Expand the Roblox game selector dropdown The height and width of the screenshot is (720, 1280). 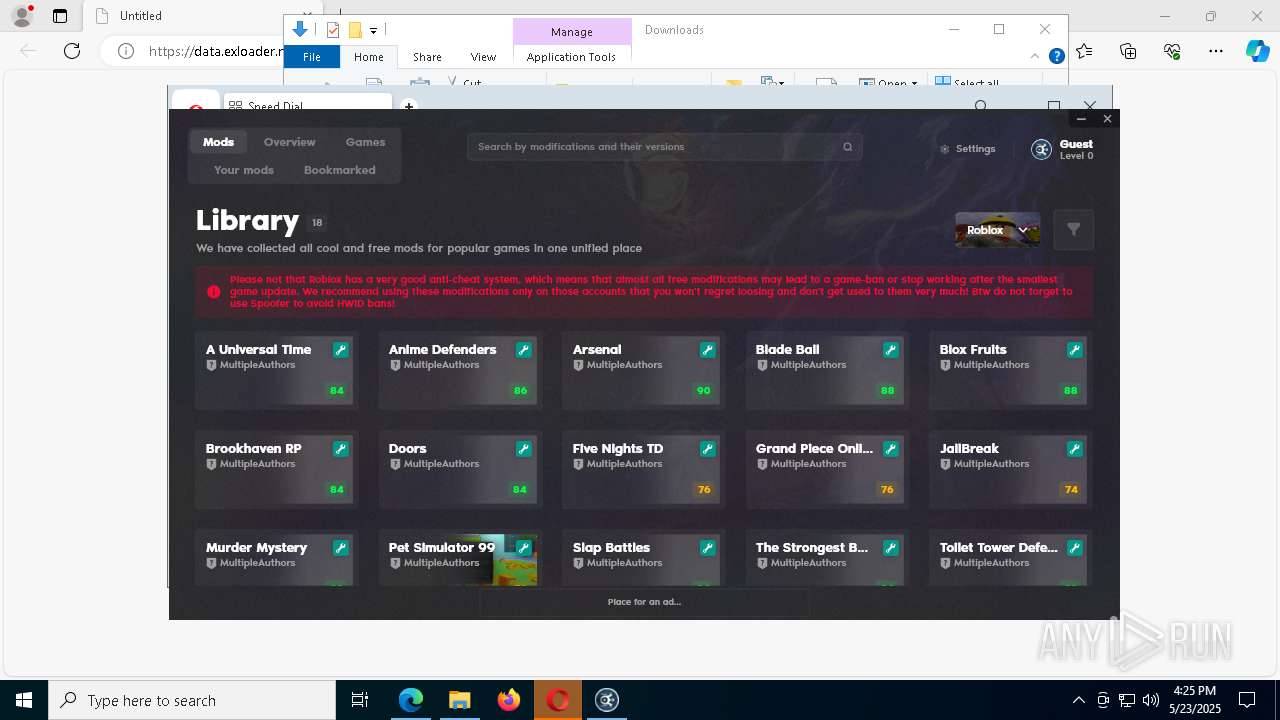pos(997,230)
